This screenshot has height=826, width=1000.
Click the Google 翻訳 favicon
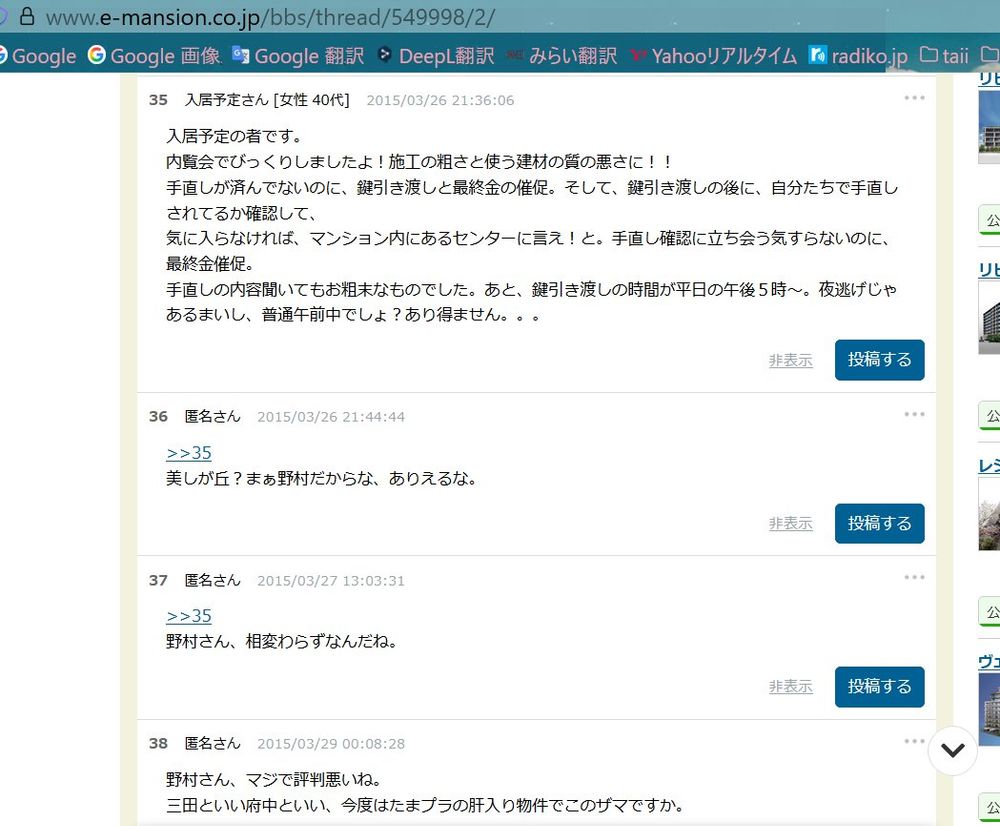[240, 55]
